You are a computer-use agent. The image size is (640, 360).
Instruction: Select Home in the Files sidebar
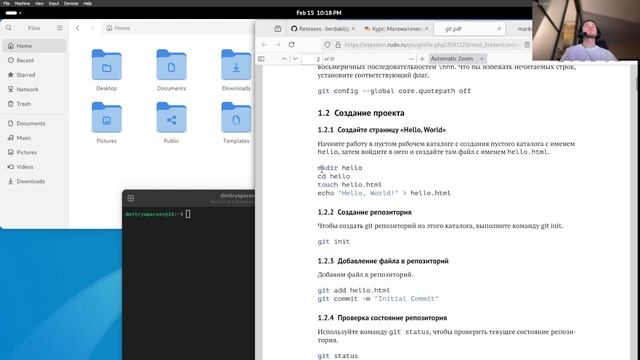pos(34,46)
